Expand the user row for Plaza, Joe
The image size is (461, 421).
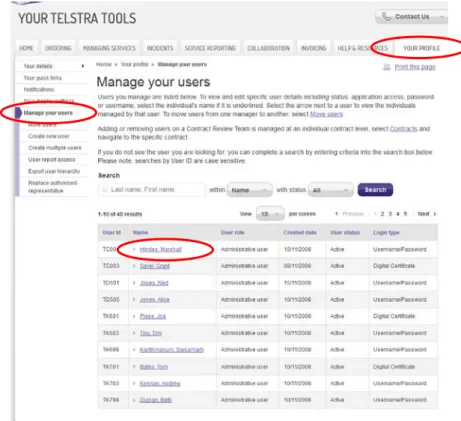click(134, 316)
